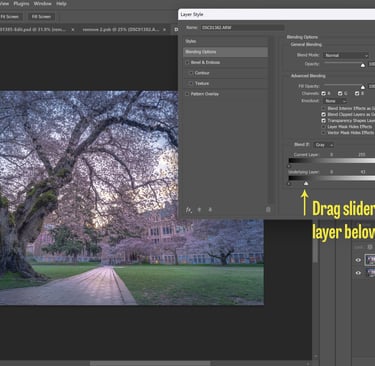Click the Fit Screen button

coord(10,17)
